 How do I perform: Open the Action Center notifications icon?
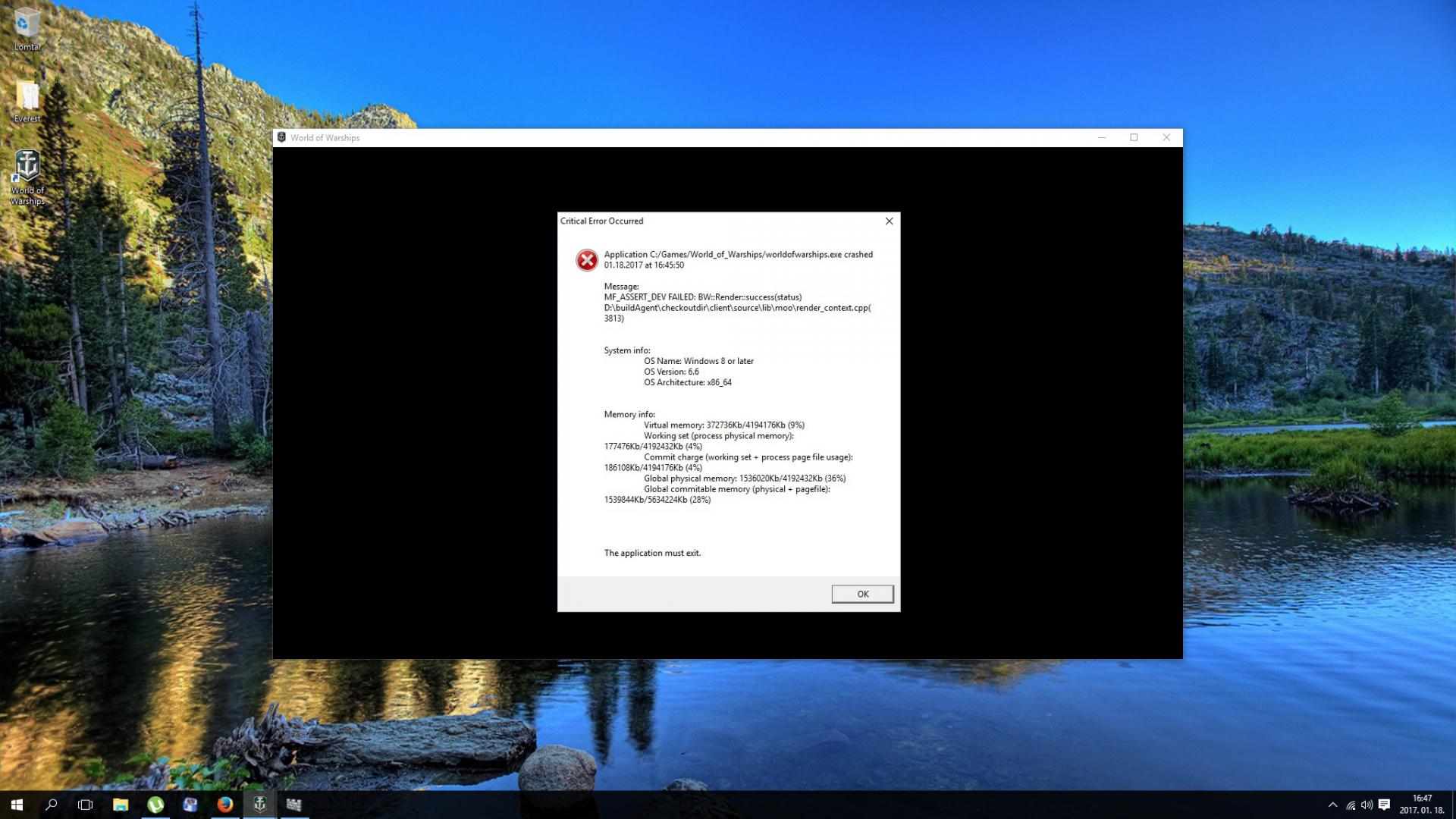coord(1384,805)
